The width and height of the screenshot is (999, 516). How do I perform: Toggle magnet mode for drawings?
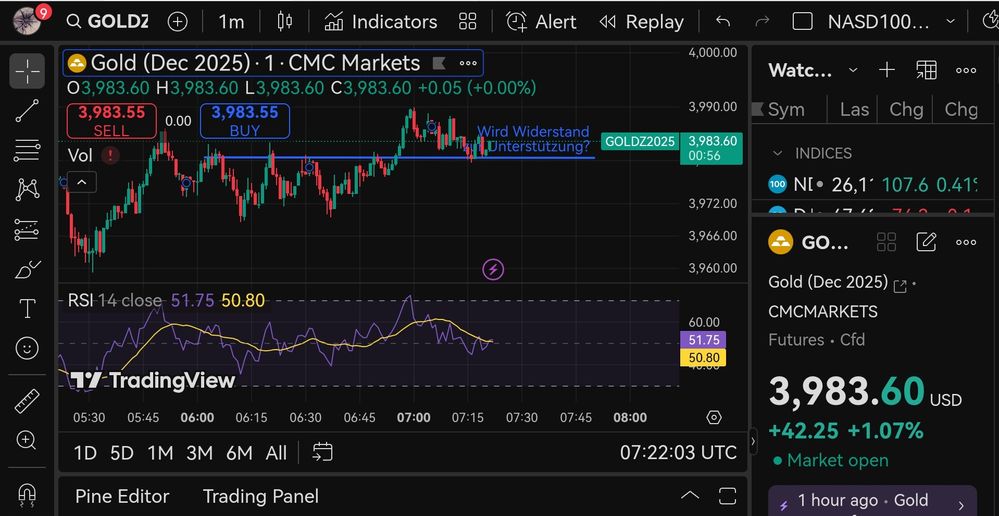coord(27,493)
